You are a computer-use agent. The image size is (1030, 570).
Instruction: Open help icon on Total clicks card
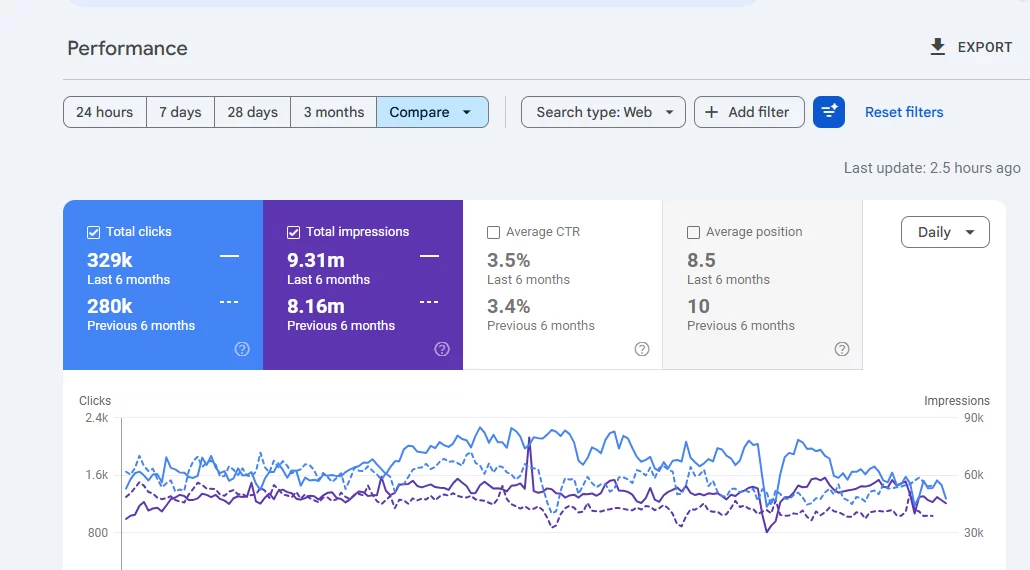coord(242,349)
